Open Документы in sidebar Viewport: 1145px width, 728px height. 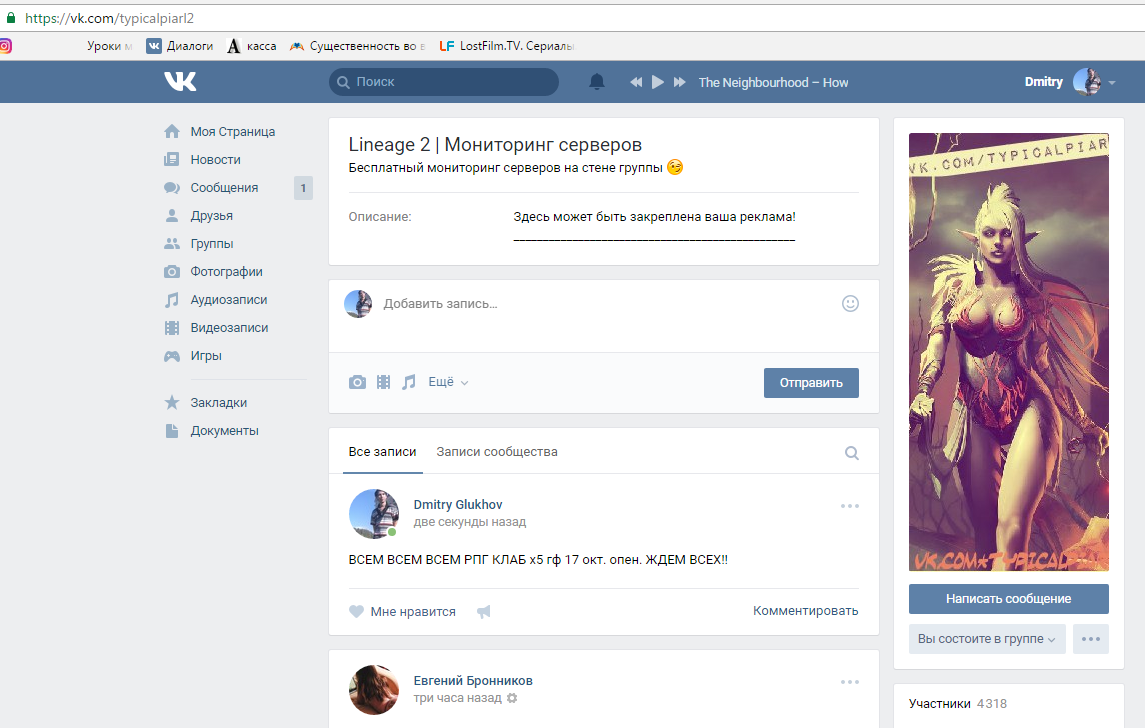[224, 431]
